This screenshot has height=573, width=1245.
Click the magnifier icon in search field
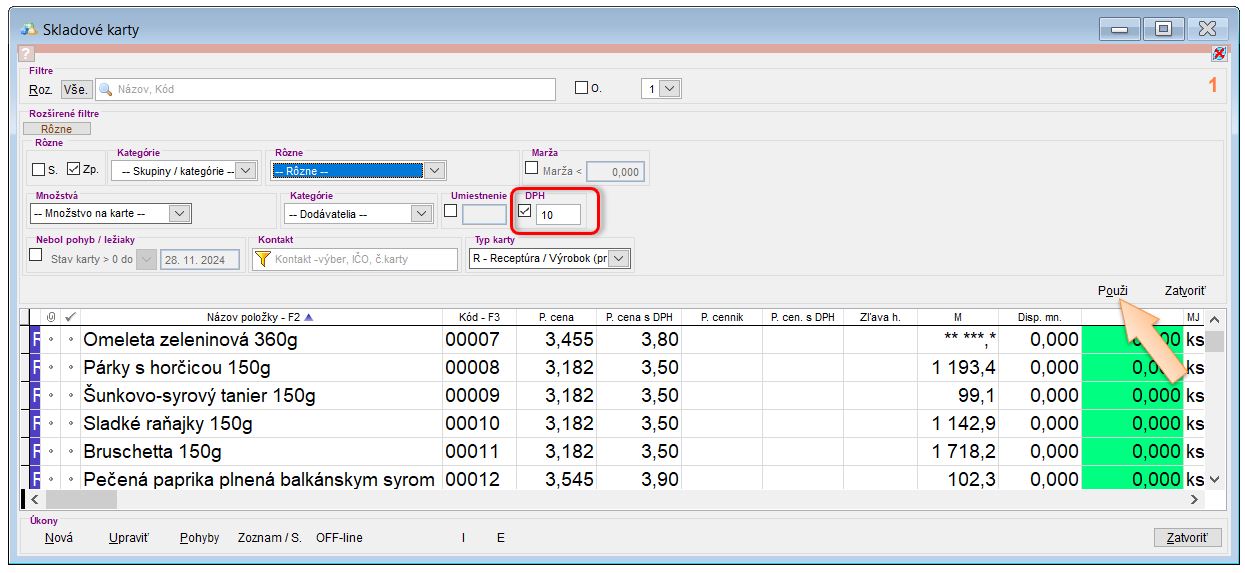pos(105,89)
